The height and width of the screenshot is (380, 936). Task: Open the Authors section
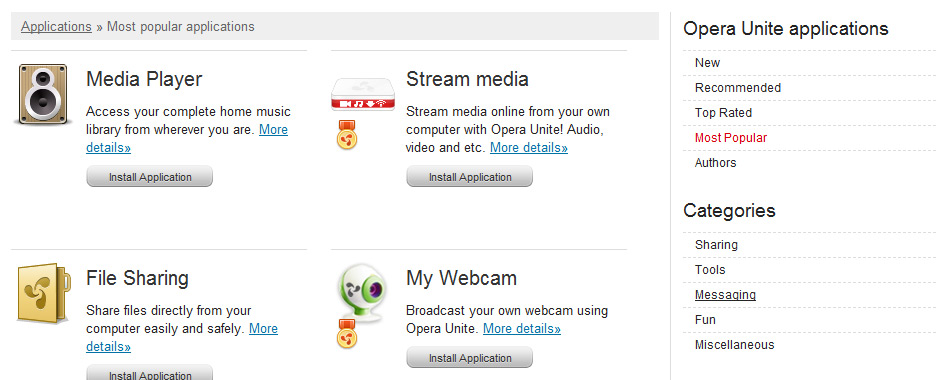pos(716,163)
